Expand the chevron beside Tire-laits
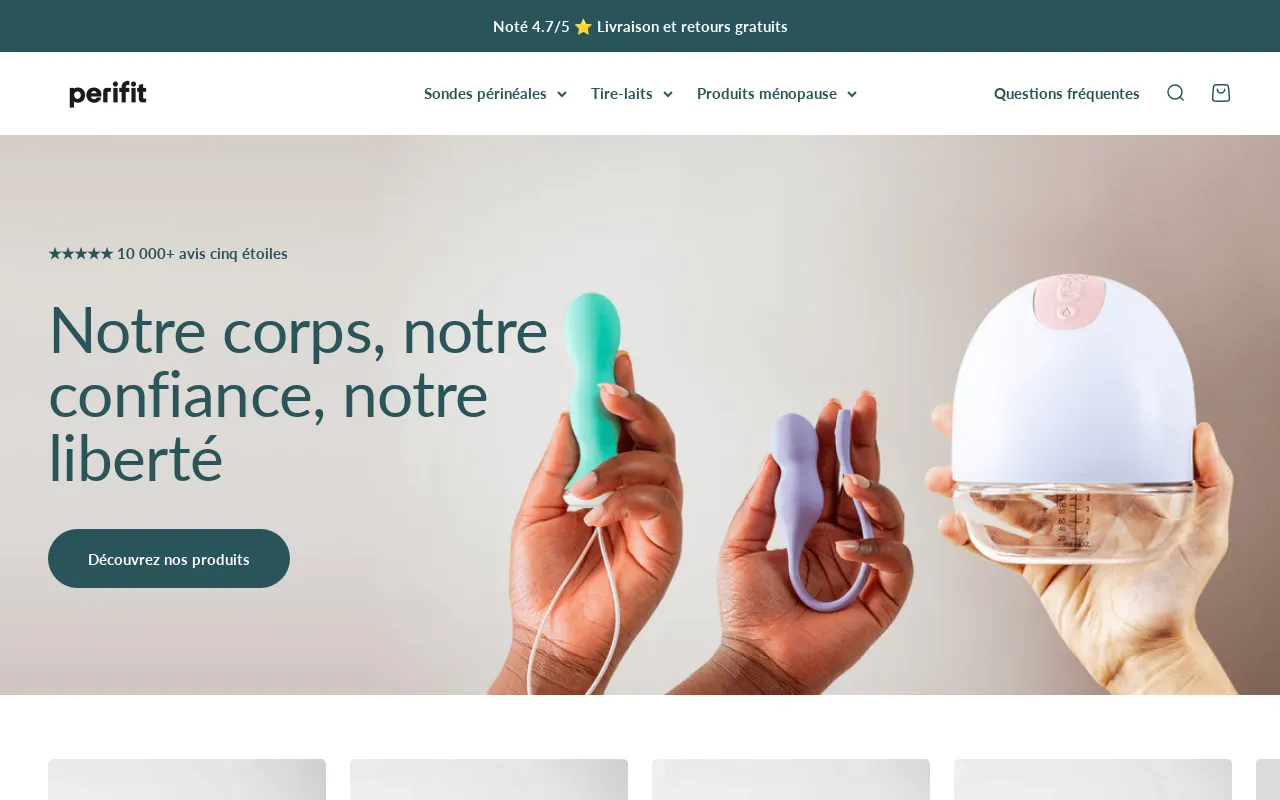 pyautogui.click(x=668, y=94)
